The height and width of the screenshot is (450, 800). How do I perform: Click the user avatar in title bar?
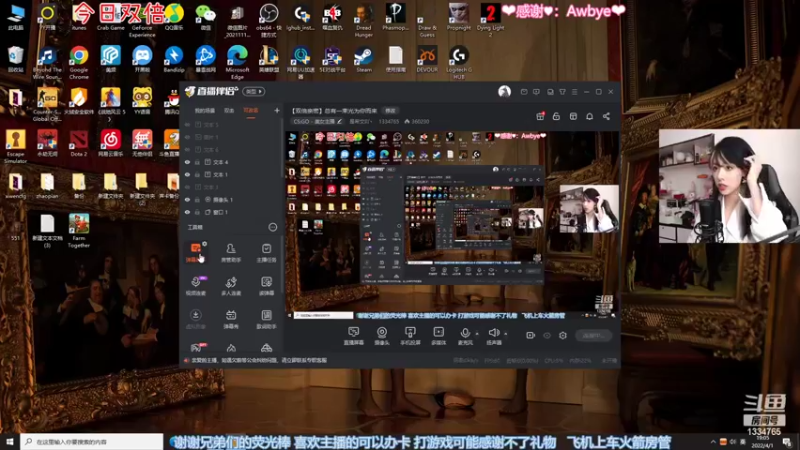point(504,91)
